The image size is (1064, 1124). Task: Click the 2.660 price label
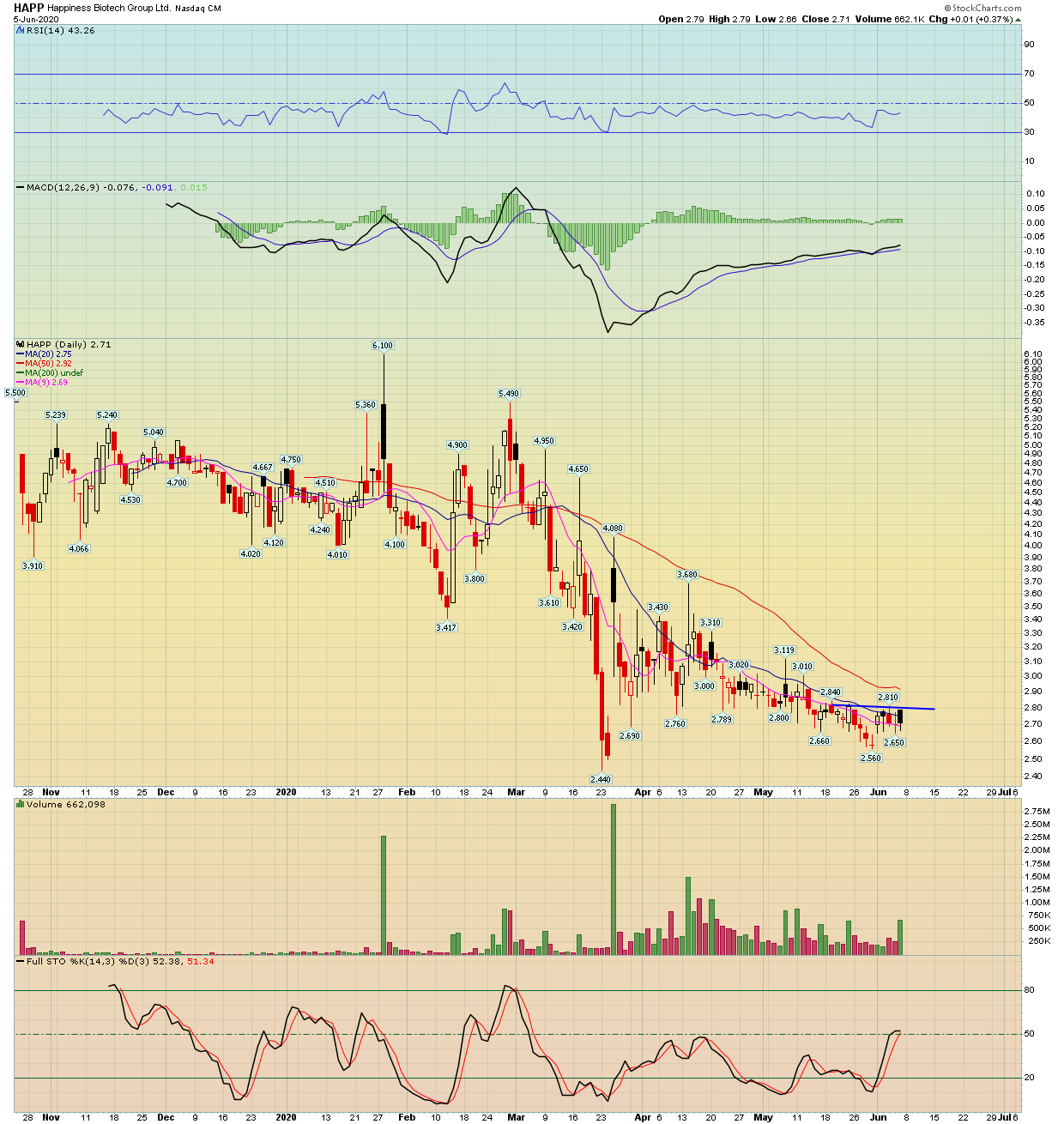pos(819,740)
